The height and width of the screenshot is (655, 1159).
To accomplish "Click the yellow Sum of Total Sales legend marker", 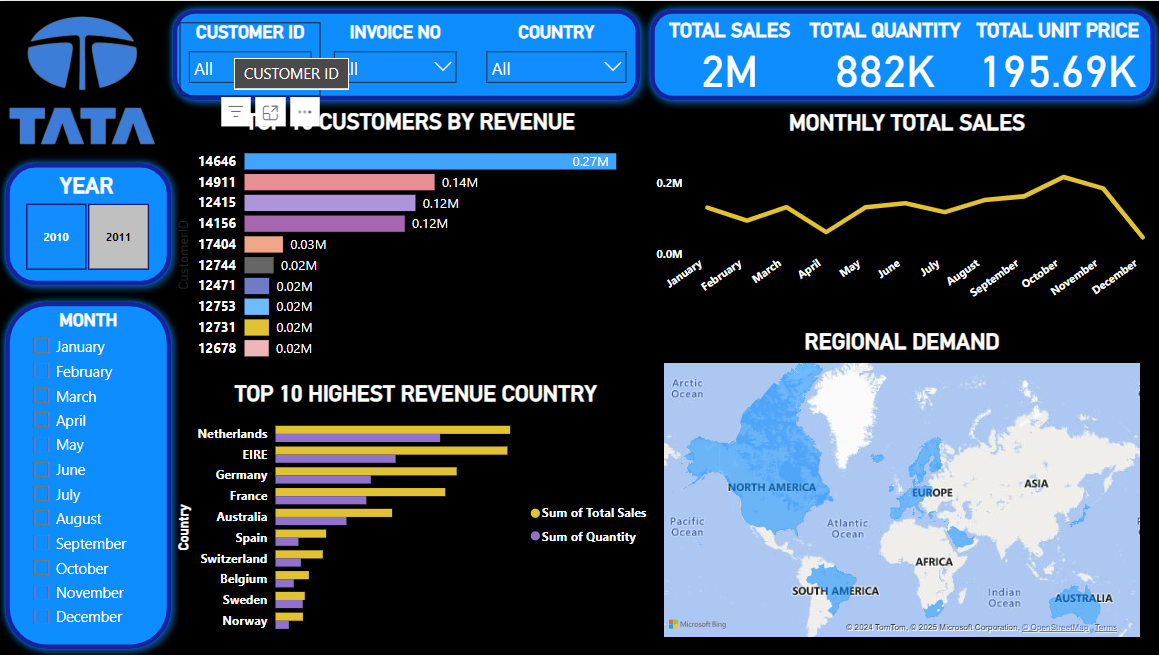I will click(x=535, y=513).
